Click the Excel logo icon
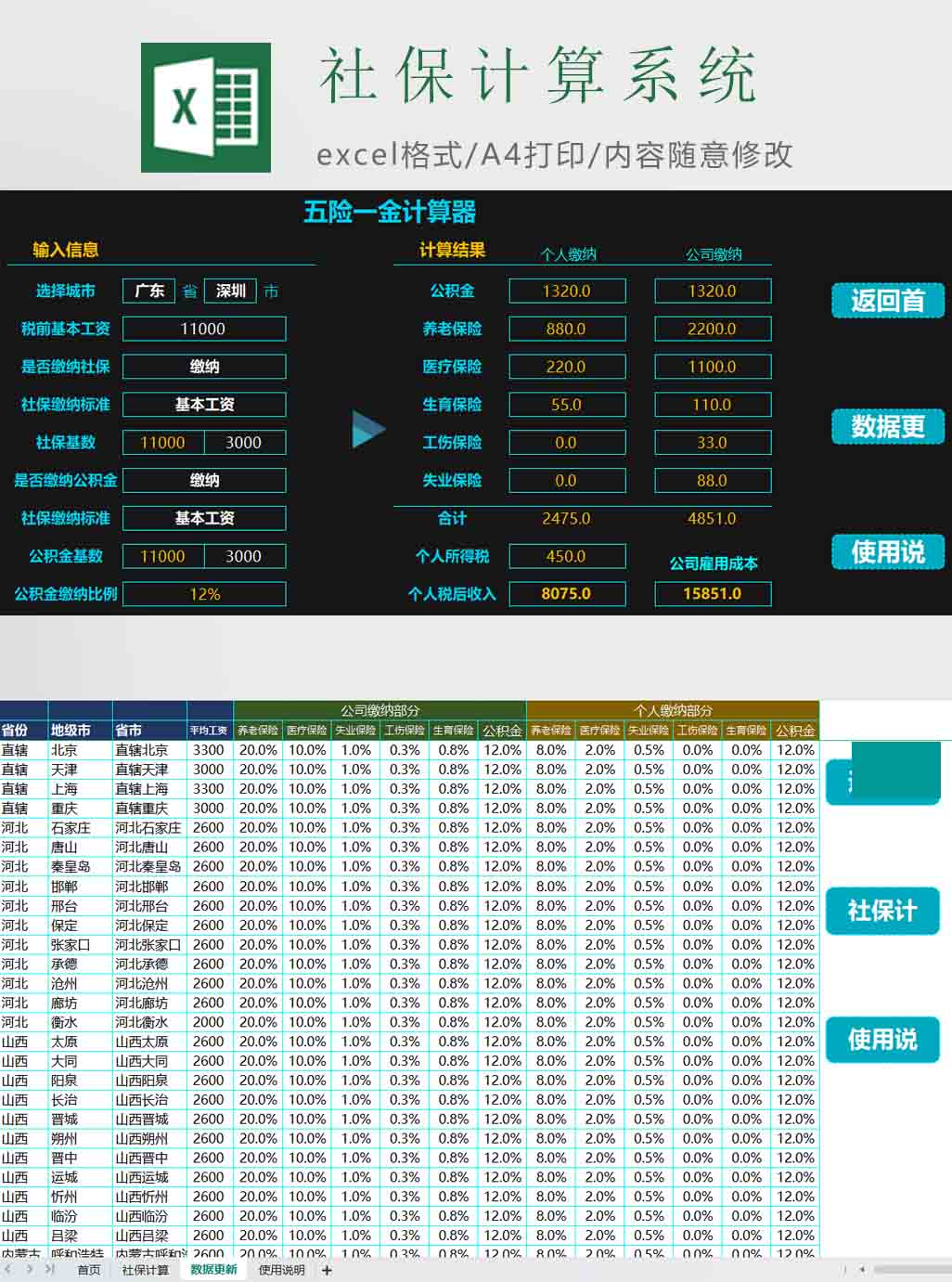952x1282 pixels. (x=206, y=107)
